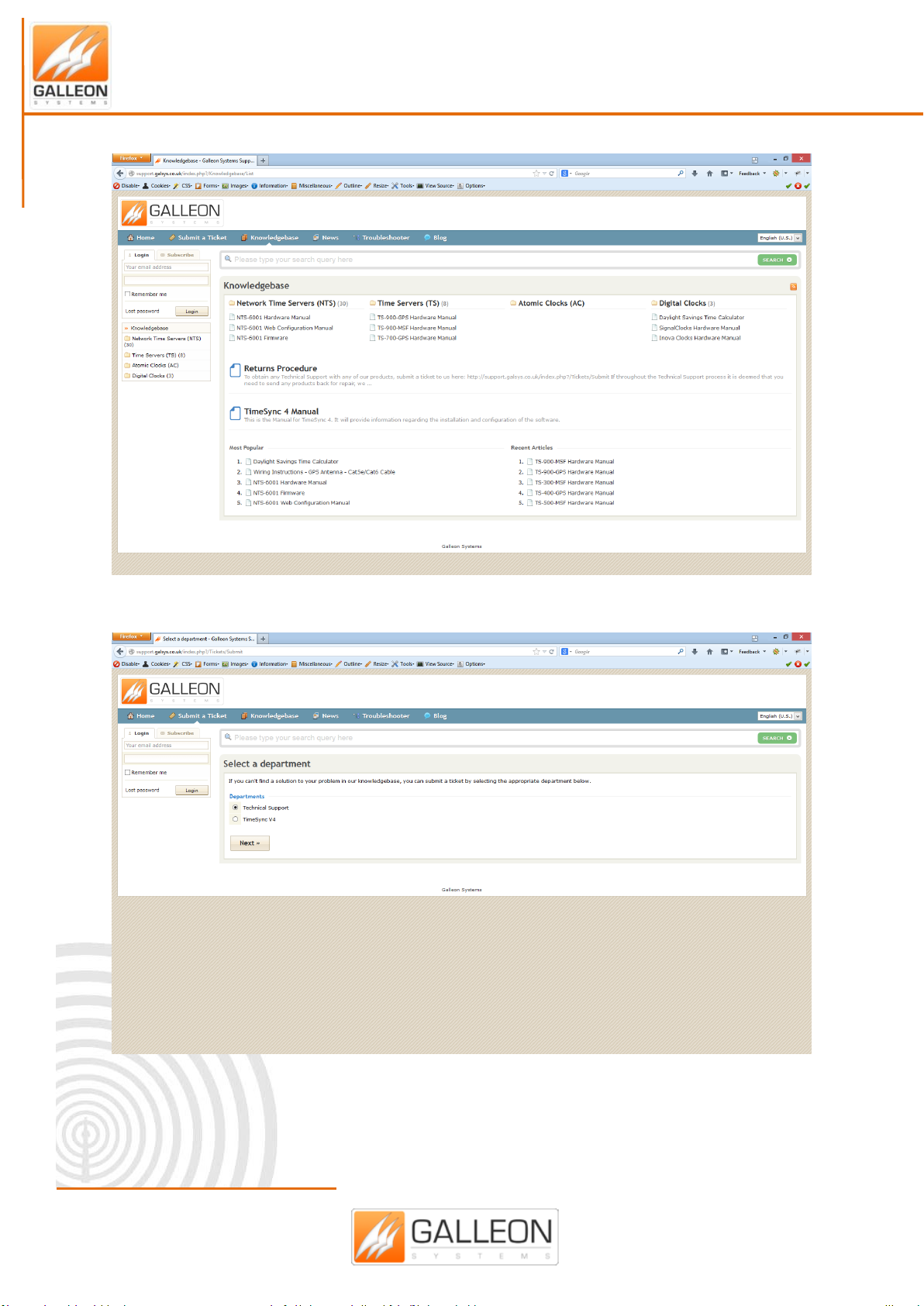Select the TimeSync V4 department radio button
The height and width of the screenshot is (1306, 924).
click(236, 819)
